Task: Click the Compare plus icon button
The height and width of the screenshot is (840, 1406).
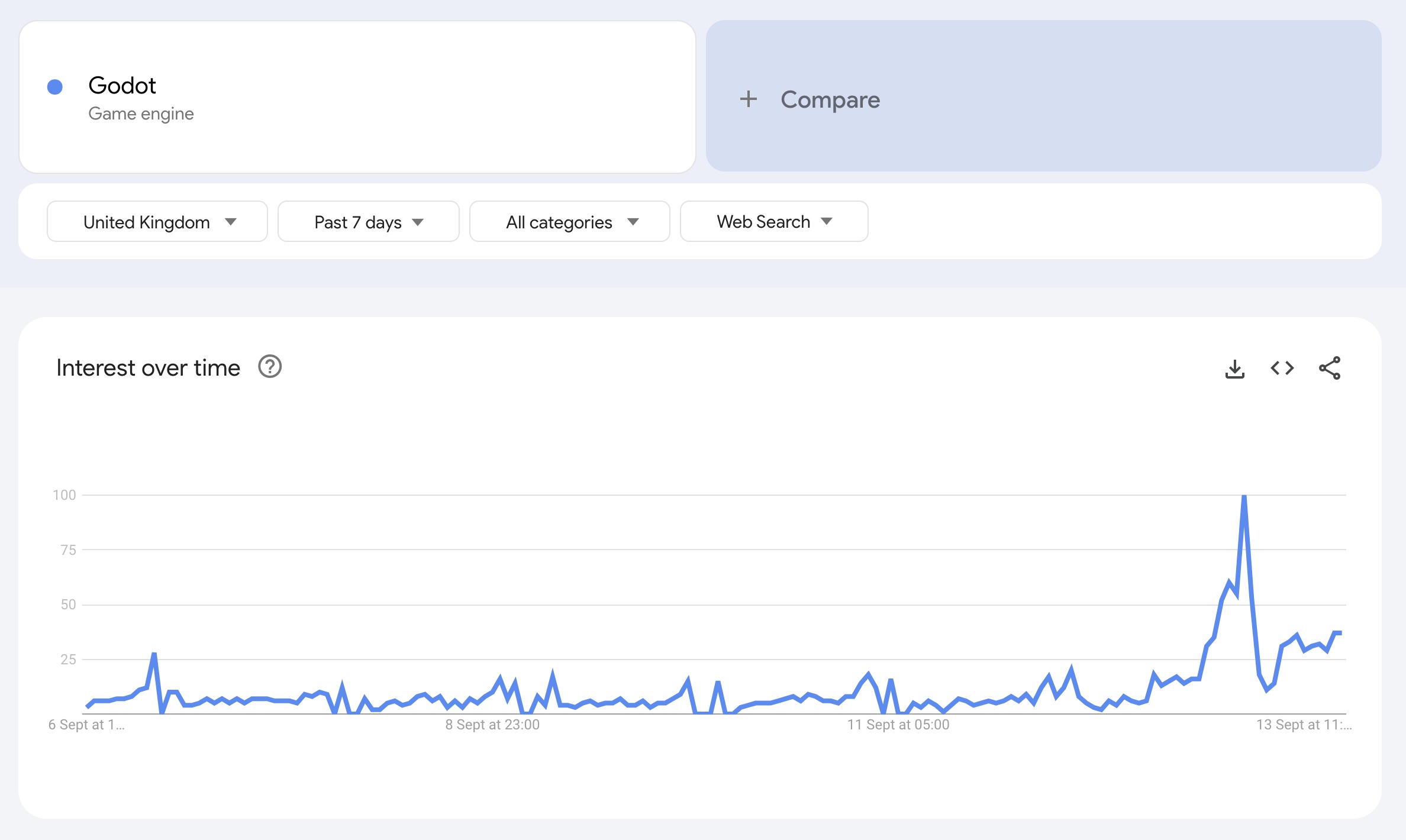Action: pyautogui.click(x=749, y=99)
